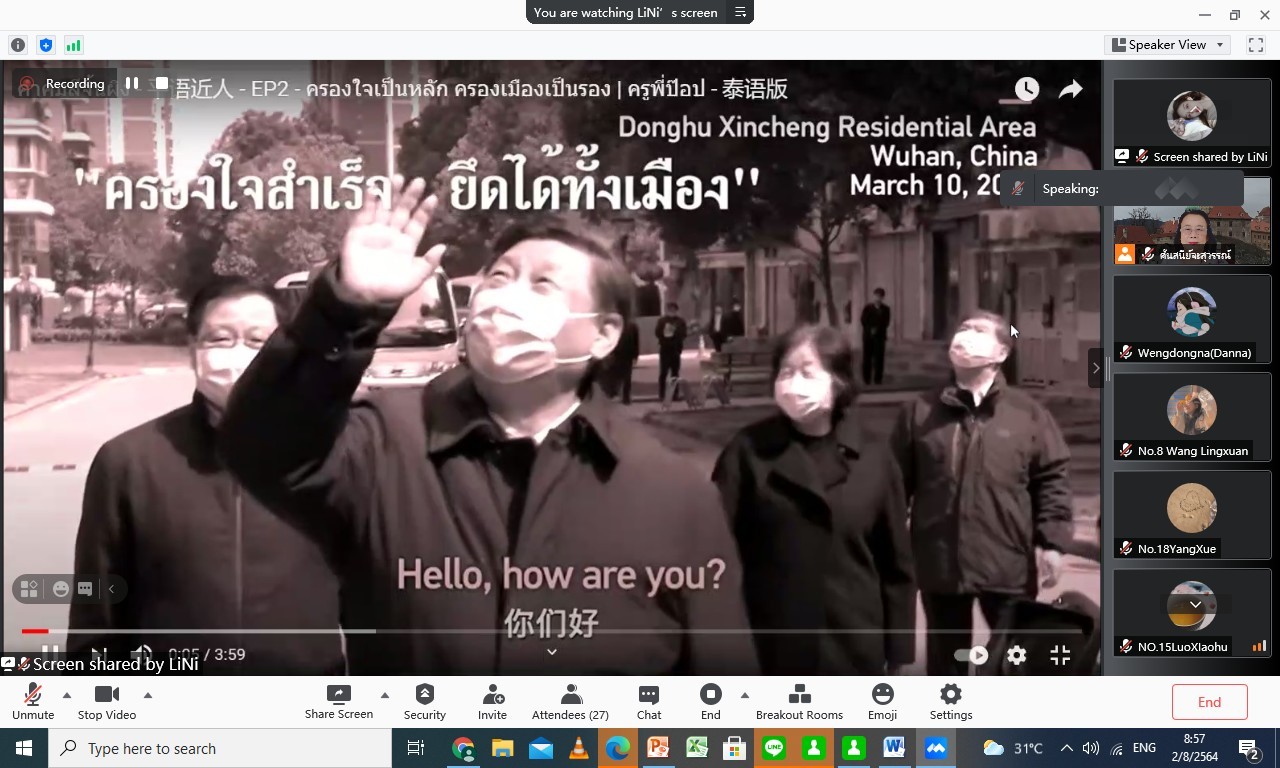Seek on the YouTube video progress bar
This screenshot has height=768, width=1280.
(x=552, y=631)
